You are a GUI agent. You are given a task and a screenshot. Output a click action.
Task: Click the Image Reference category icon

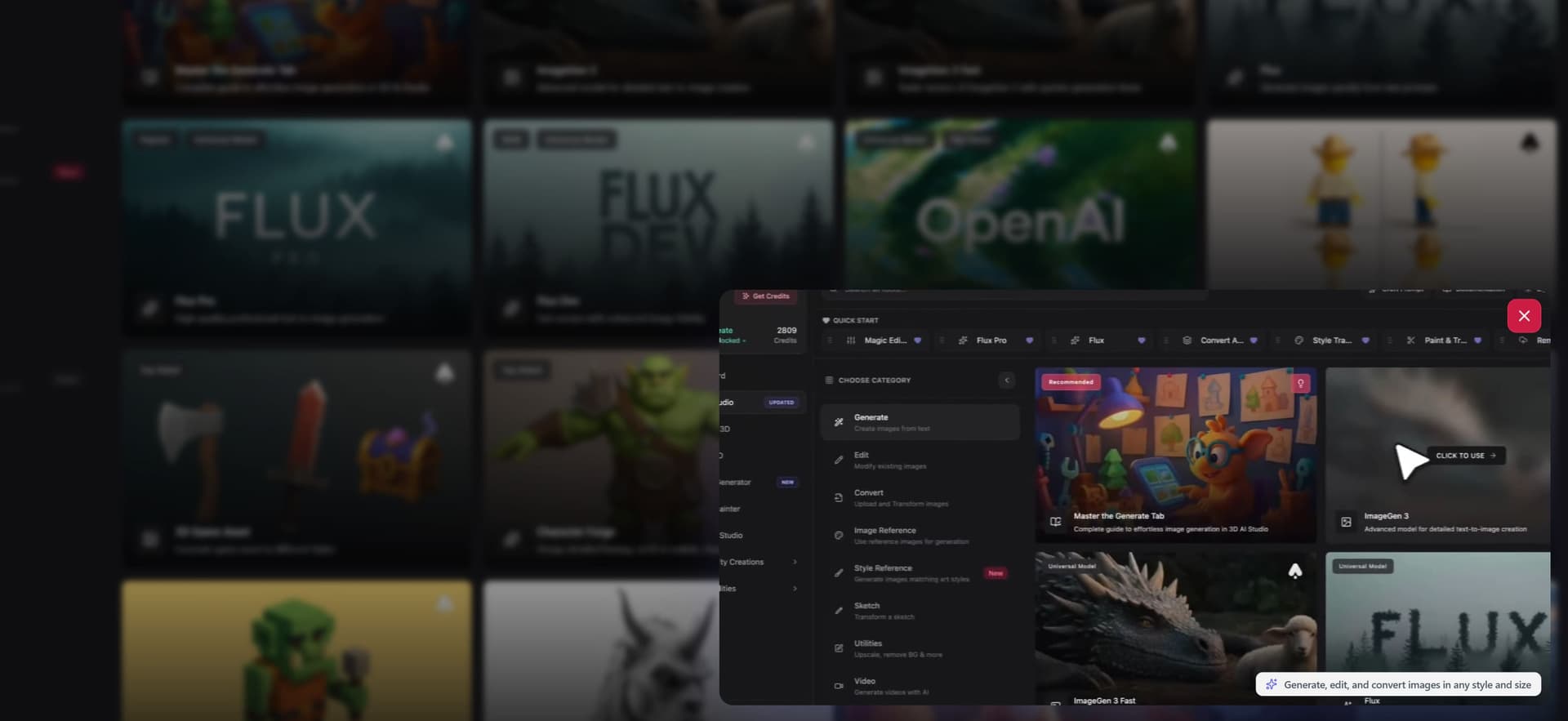click(839, 535)
